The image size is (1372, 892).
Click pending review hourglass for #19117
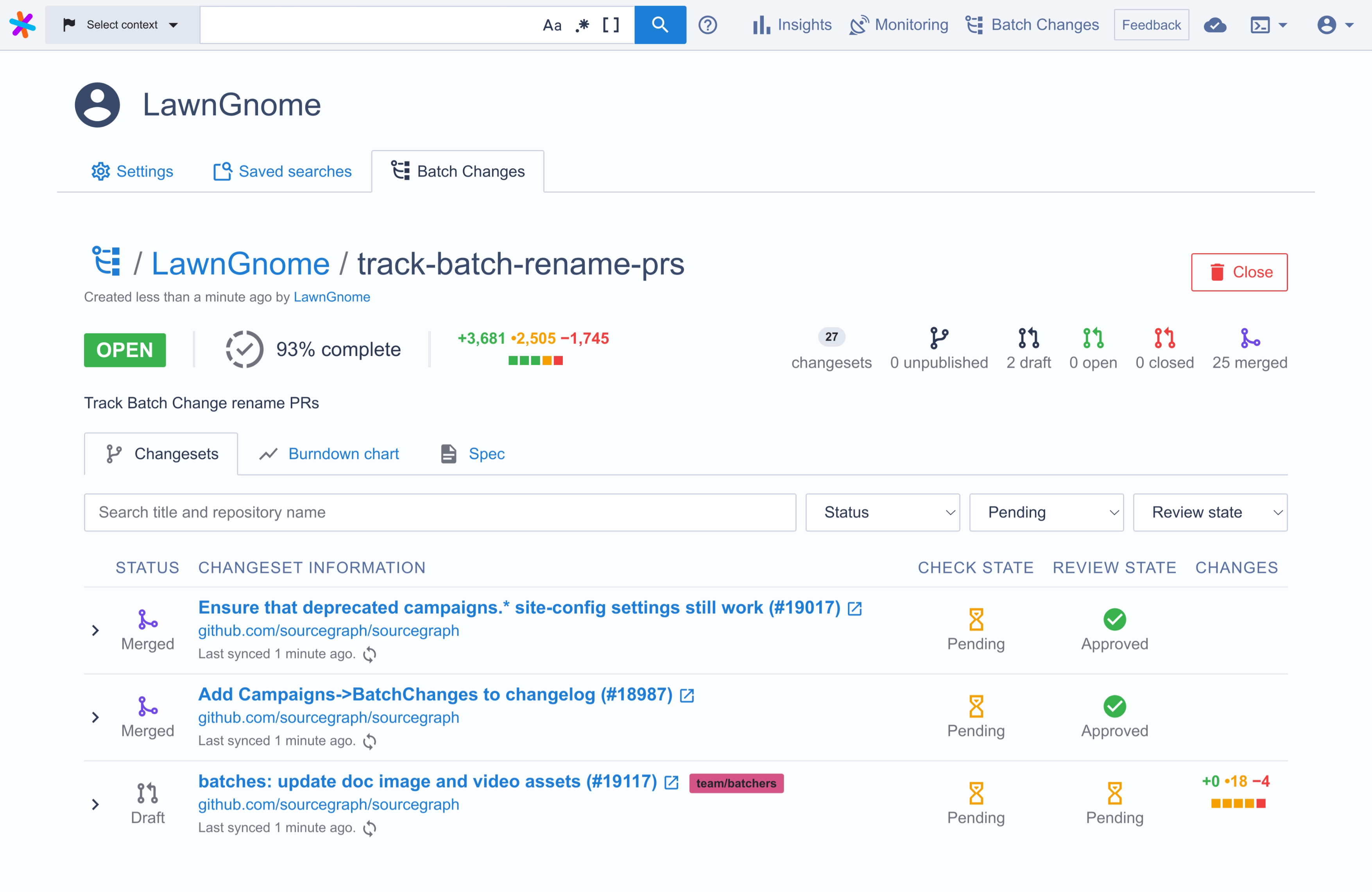(x=1114, y=793)
